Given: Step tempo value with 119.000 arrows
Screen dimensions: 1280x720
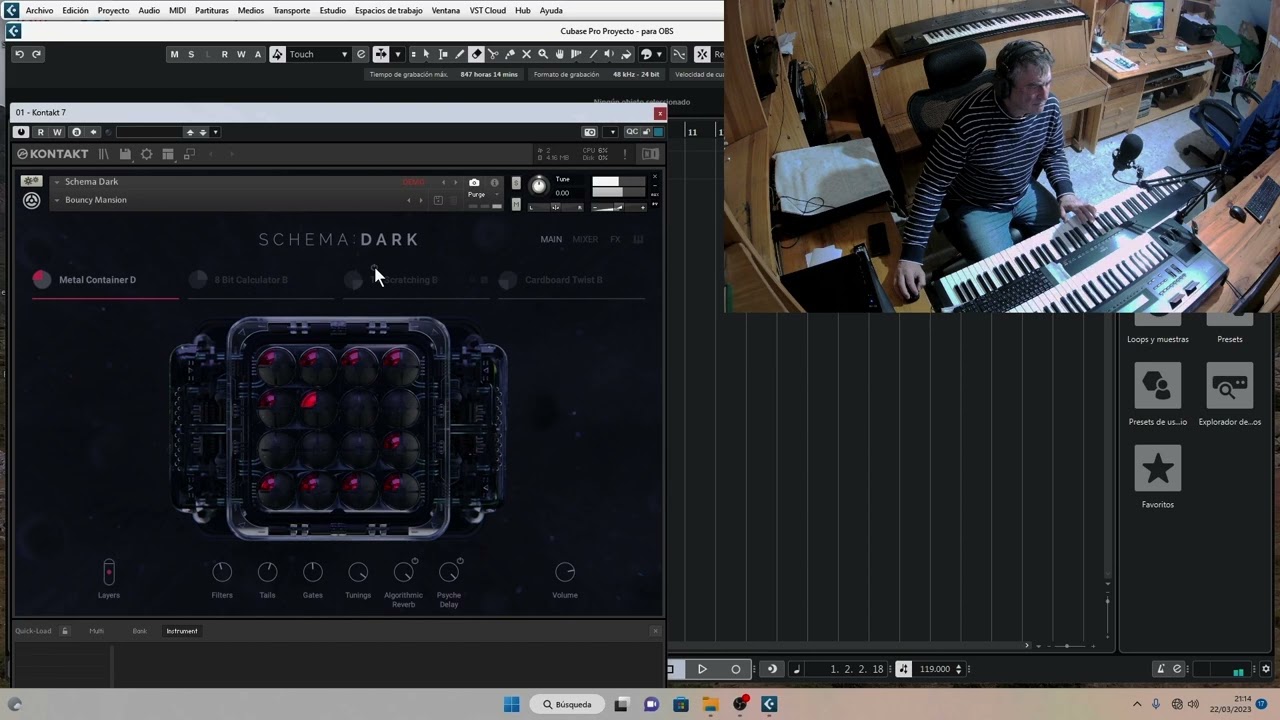Looking at the screenshot, I should 959,669.
